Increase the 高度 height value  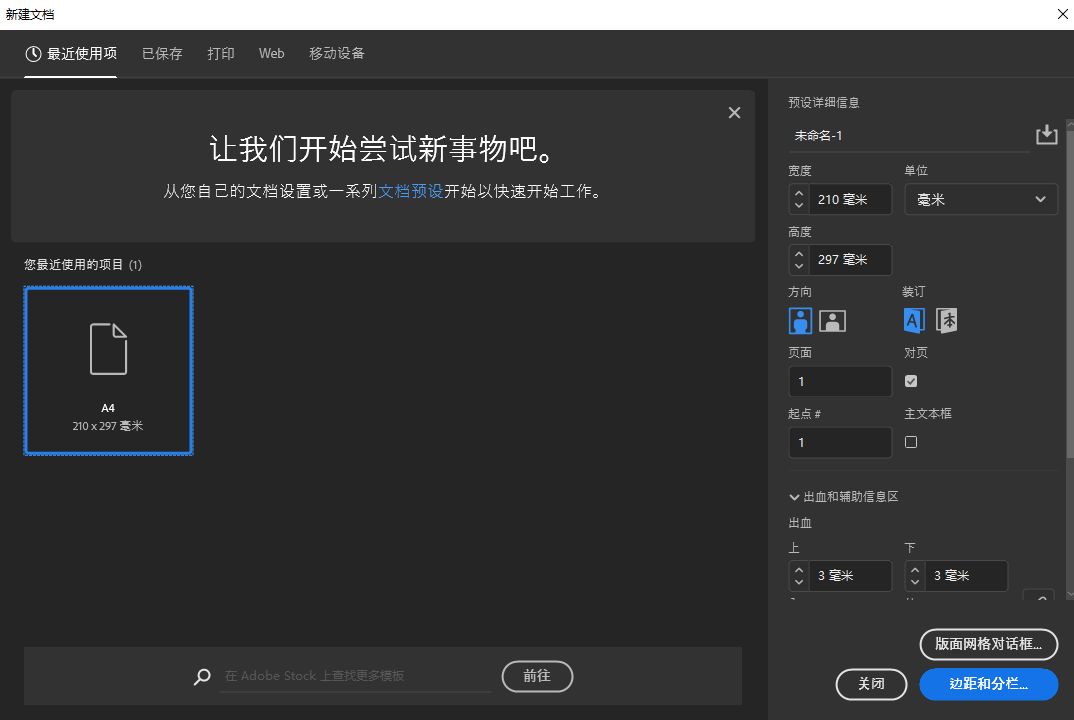click(x=799, y=253)
